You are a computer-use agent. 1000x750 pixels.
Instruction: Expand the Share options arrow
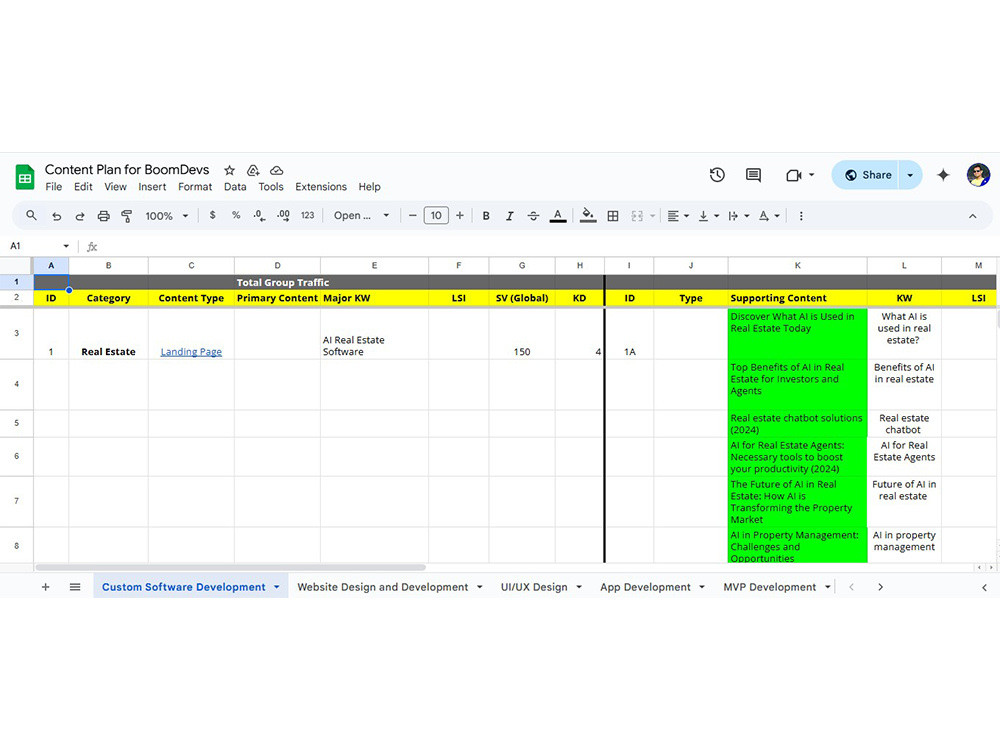point(910,175)
